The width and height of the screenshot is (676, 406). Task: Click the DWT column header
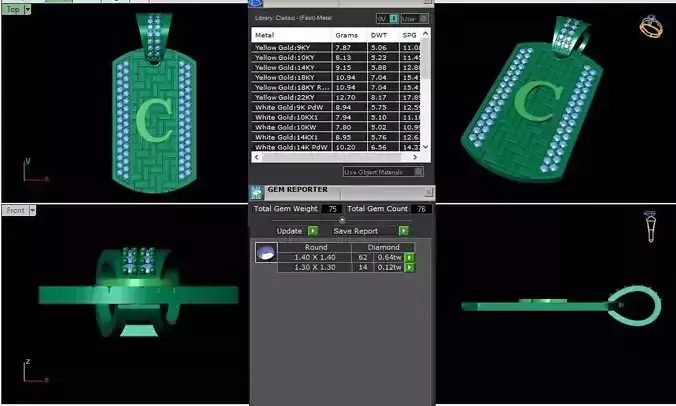pyautogui.click(x=383, y=35)
